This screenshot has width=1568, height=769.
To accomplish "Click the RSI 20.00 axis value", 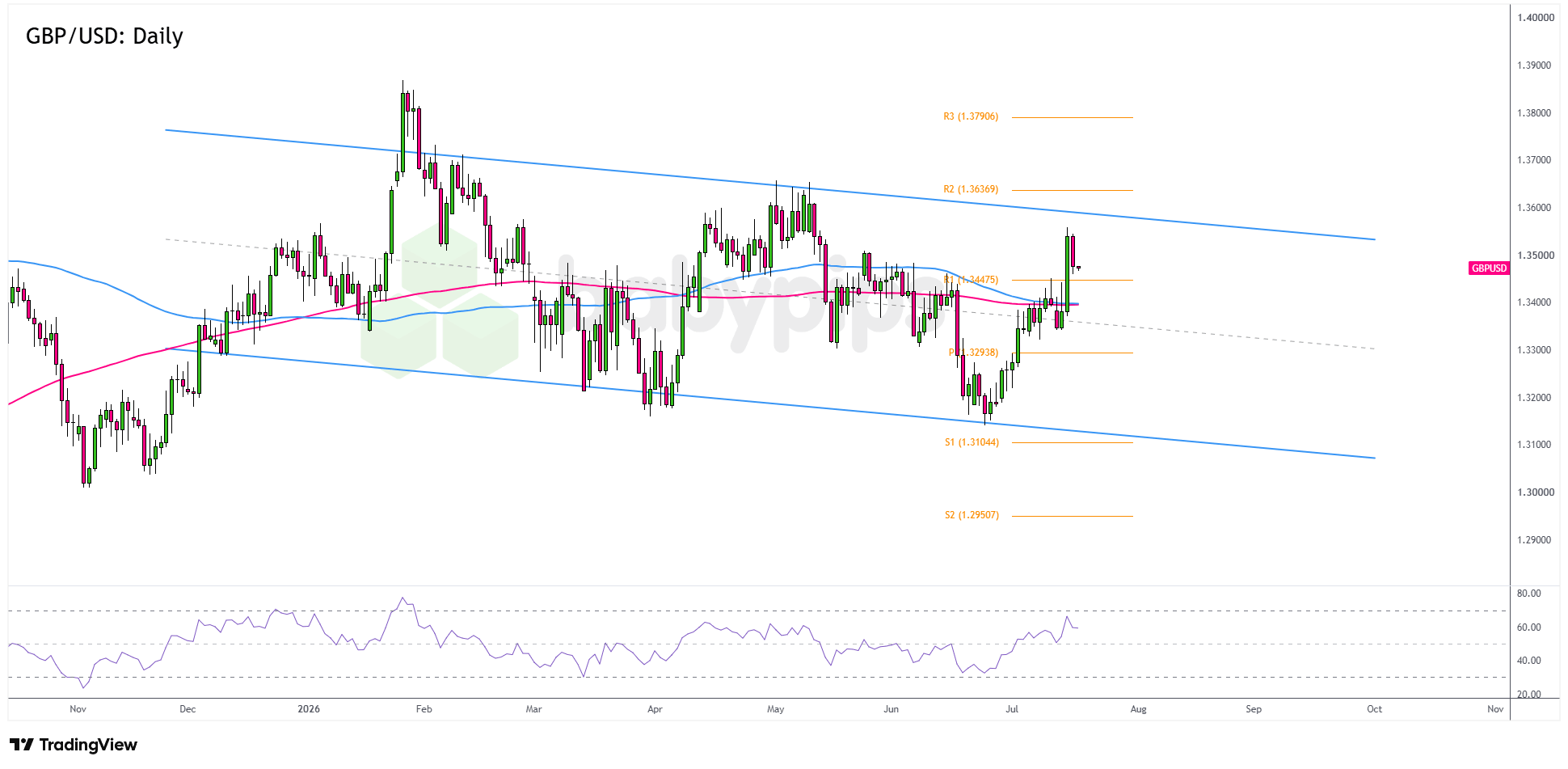I will (x=1529, y=695).
